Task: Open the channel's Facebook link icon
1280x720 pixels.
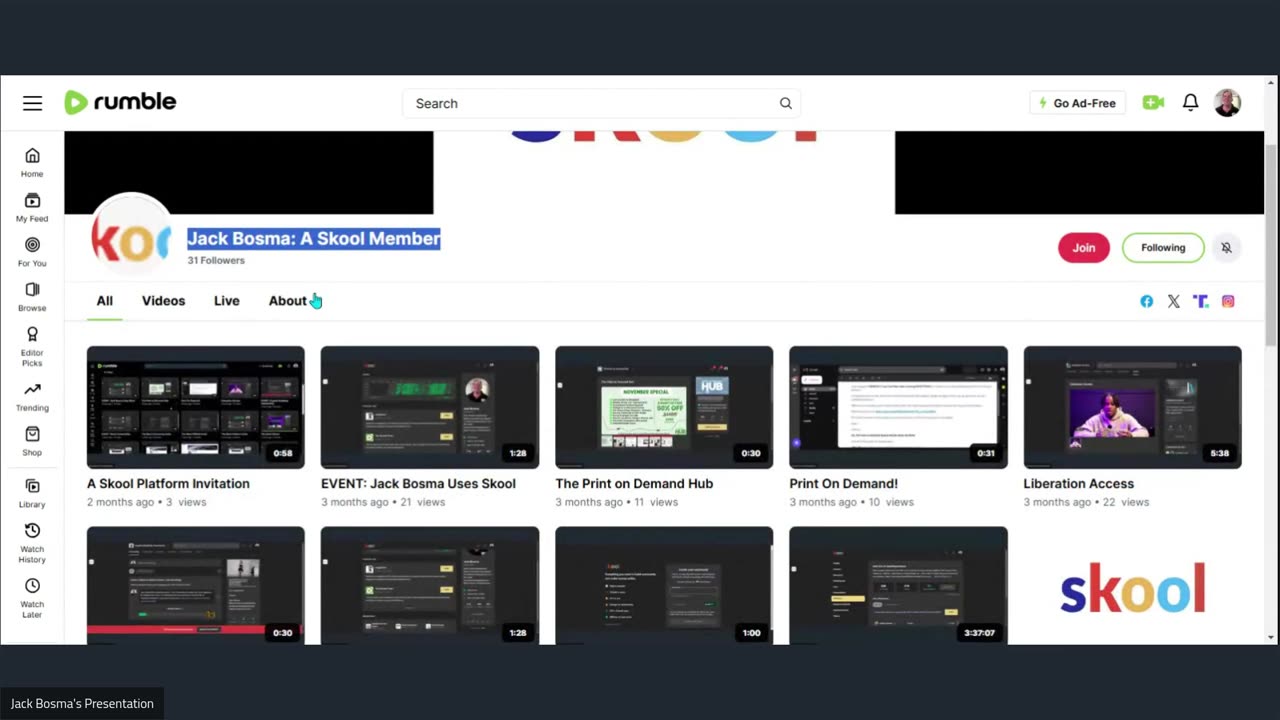Action: point(1146,301)
